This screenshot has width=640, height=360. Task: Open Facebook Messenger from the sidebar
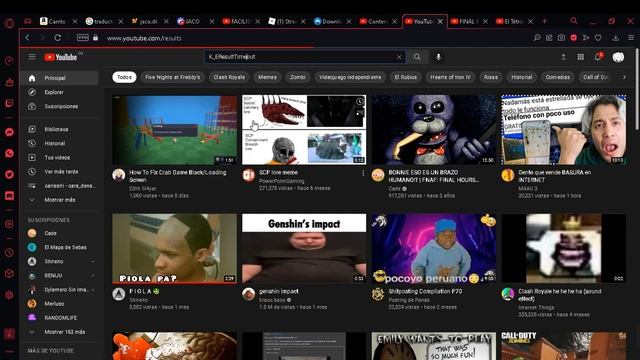9,132
